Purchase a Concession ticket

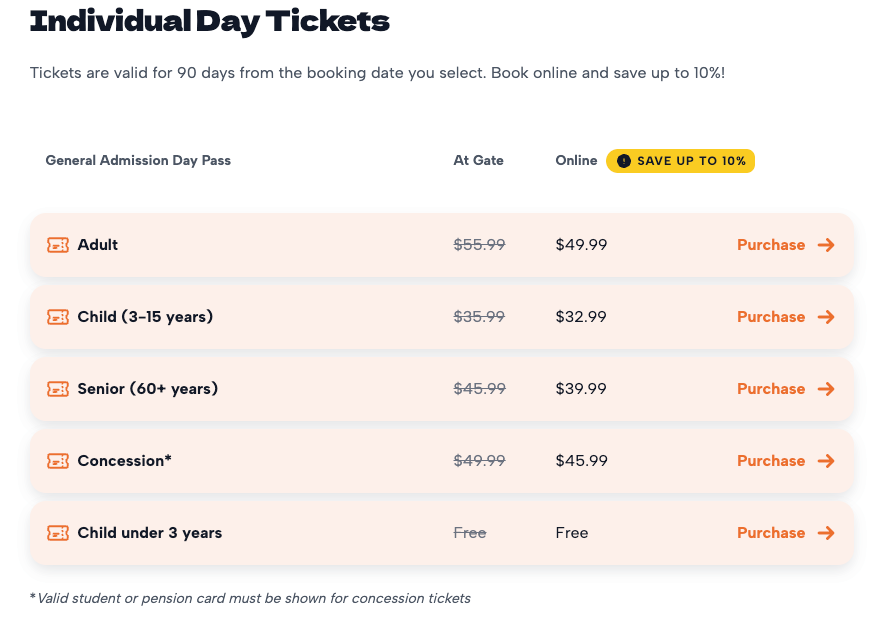(771, 461)
